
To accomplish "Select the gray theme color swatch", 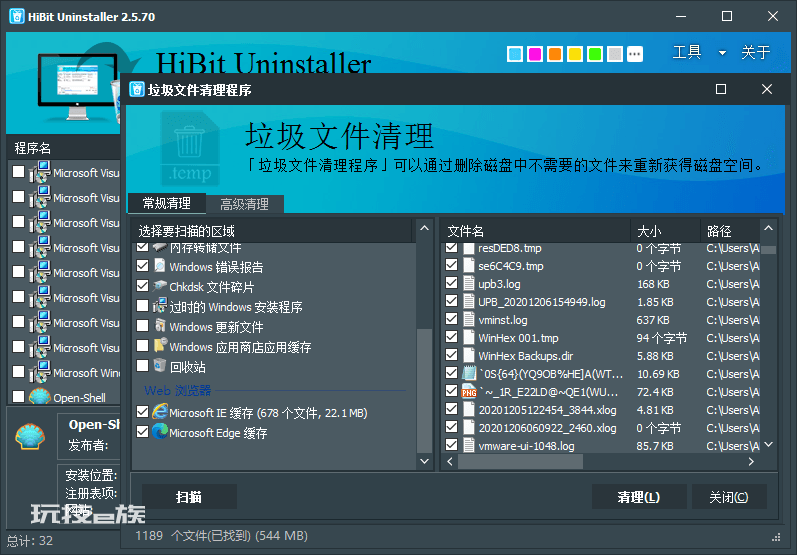I will [615, 53].
